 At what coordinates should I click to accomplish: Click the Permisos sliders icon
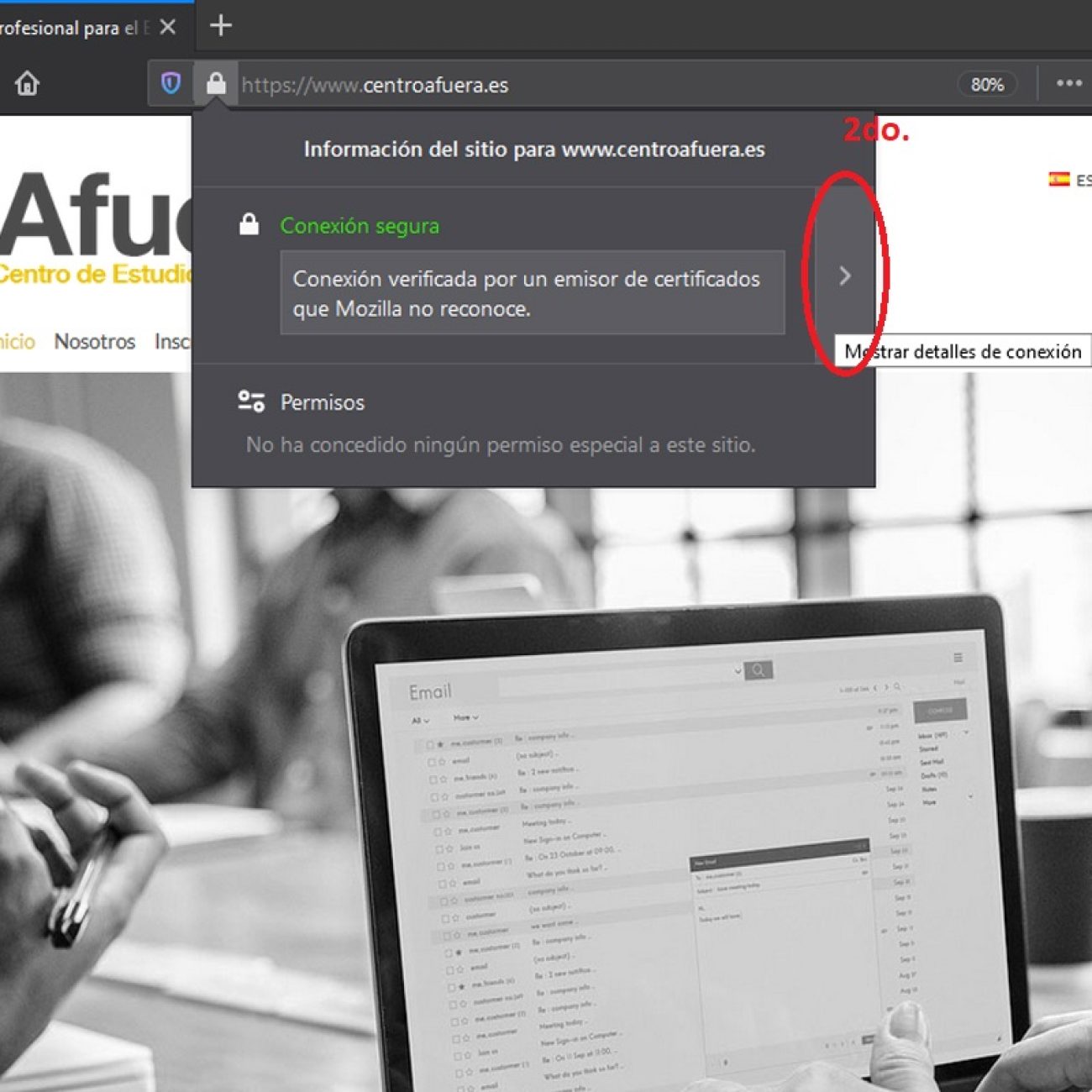251,402
